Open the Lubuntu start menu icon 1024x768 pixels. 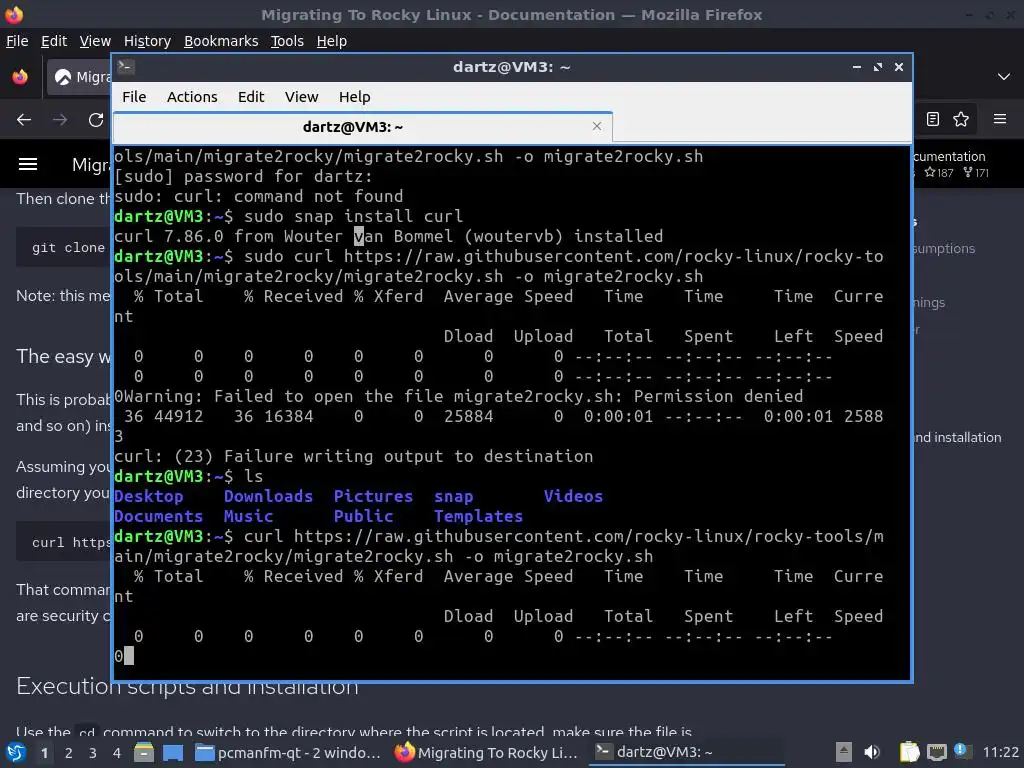(x=16, y=752)
